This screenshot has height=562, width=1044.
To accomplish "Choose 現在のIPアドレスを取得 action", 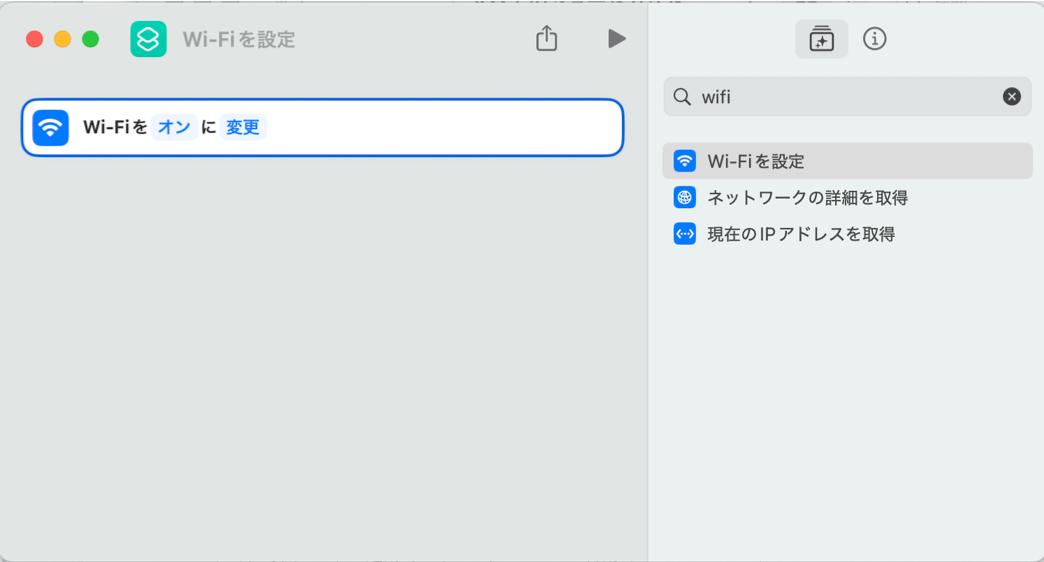I will [847, 234].
